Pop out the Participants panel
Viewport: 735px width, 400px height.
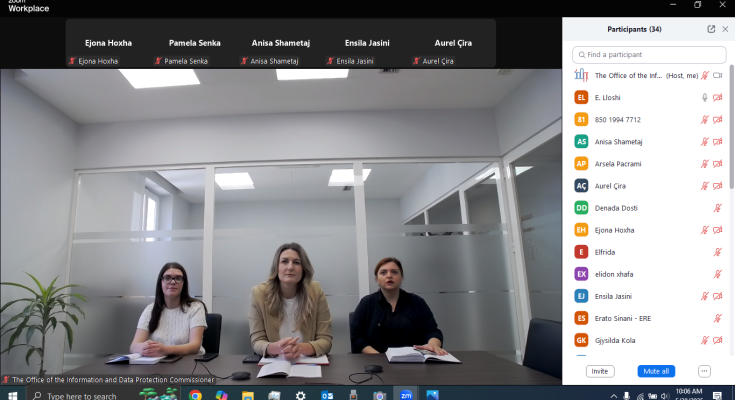pyautogui.click(x=711, y=29)
